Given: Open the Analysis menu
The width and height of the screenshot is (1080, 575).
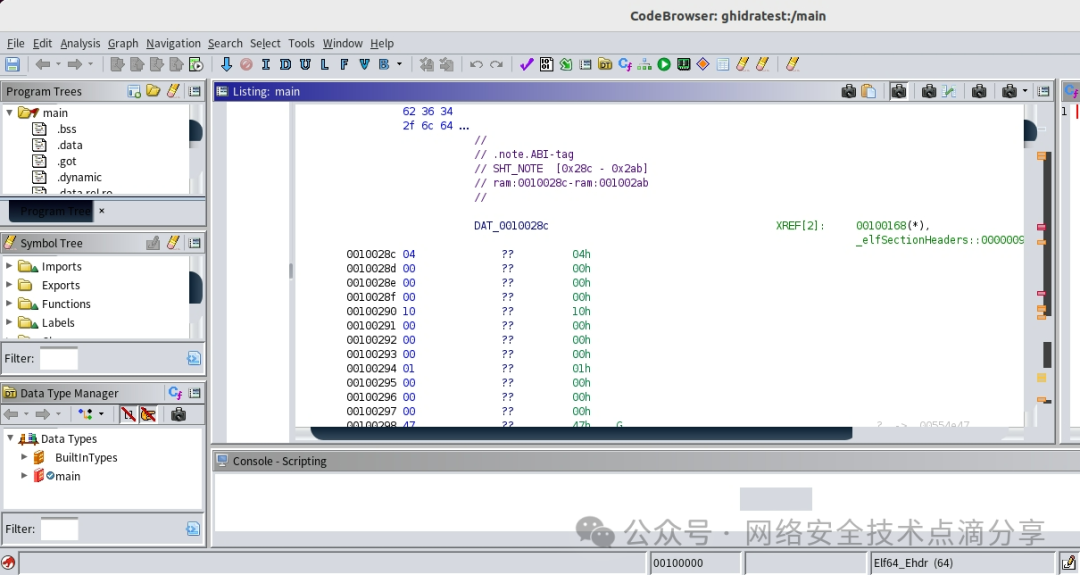Looking at the screenshot, I should (80, 43).
